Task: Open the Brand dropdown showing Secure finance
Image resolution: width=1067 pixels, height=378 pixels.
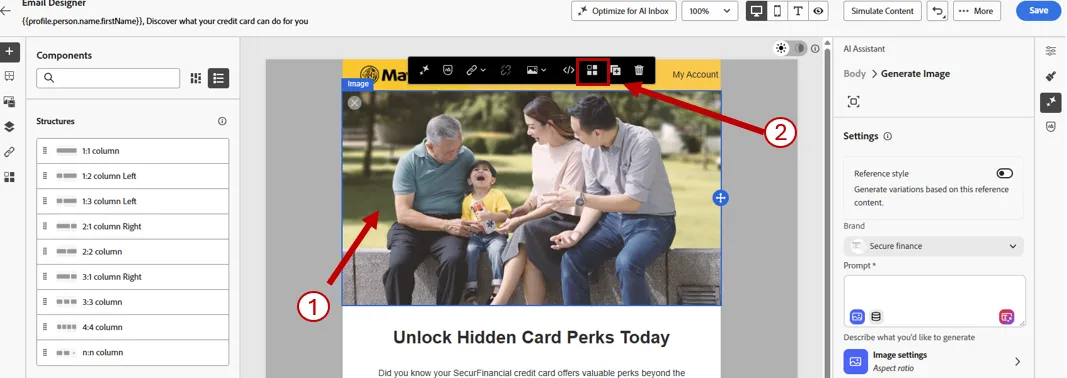Action: point(934,246)
